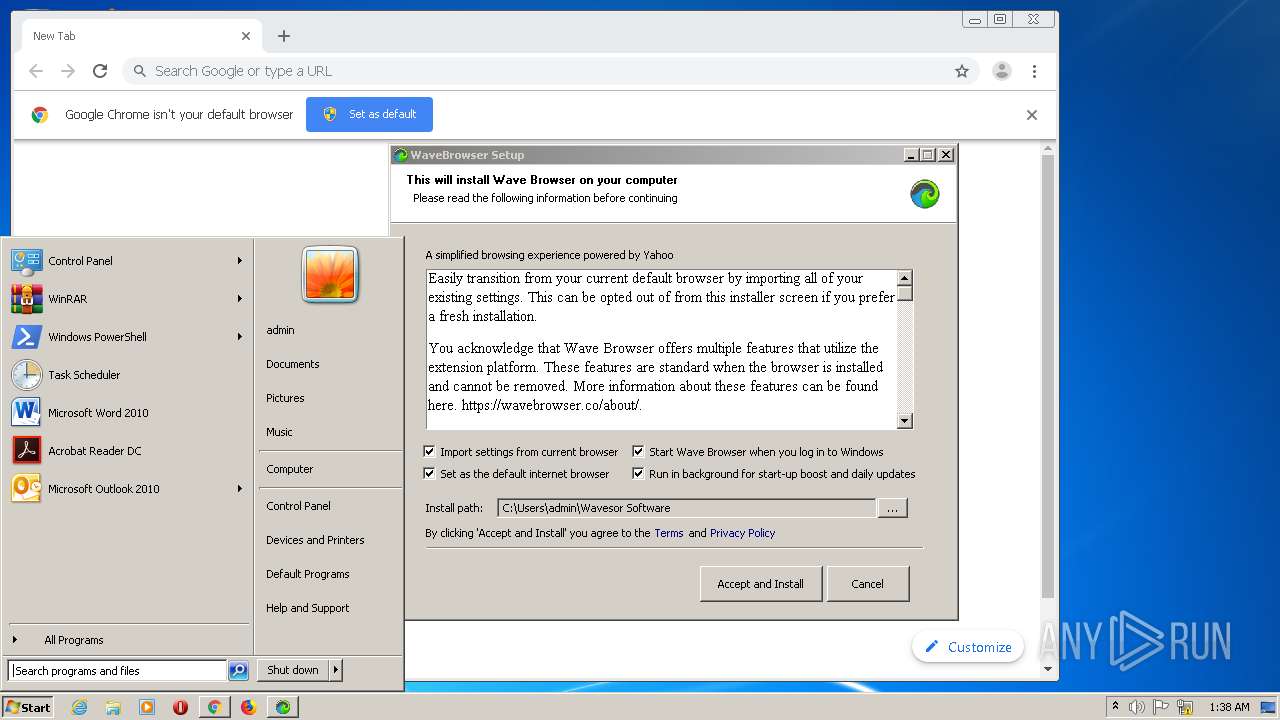Viewport: 1280px width, 720px height.
Task: Focus Search programs and files box
Action: (x=118, y=671)
